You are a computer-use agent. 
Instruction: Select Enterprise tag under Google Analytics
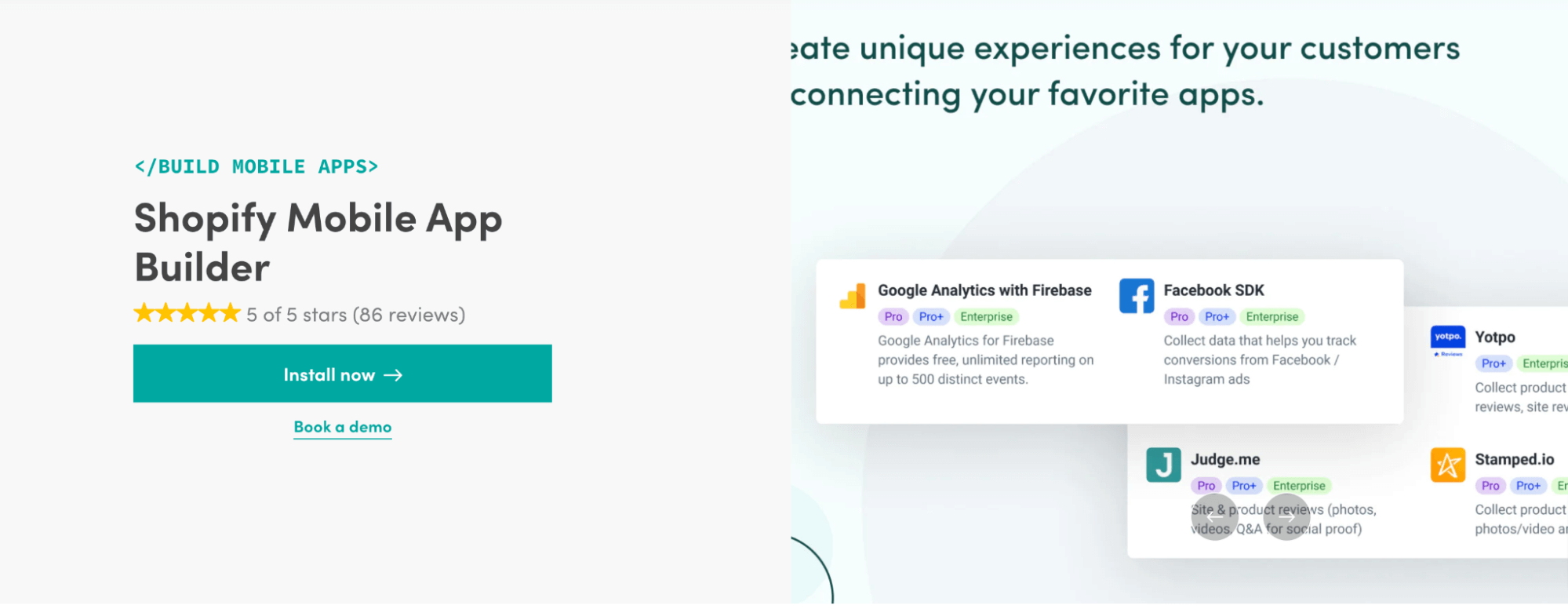986,317
